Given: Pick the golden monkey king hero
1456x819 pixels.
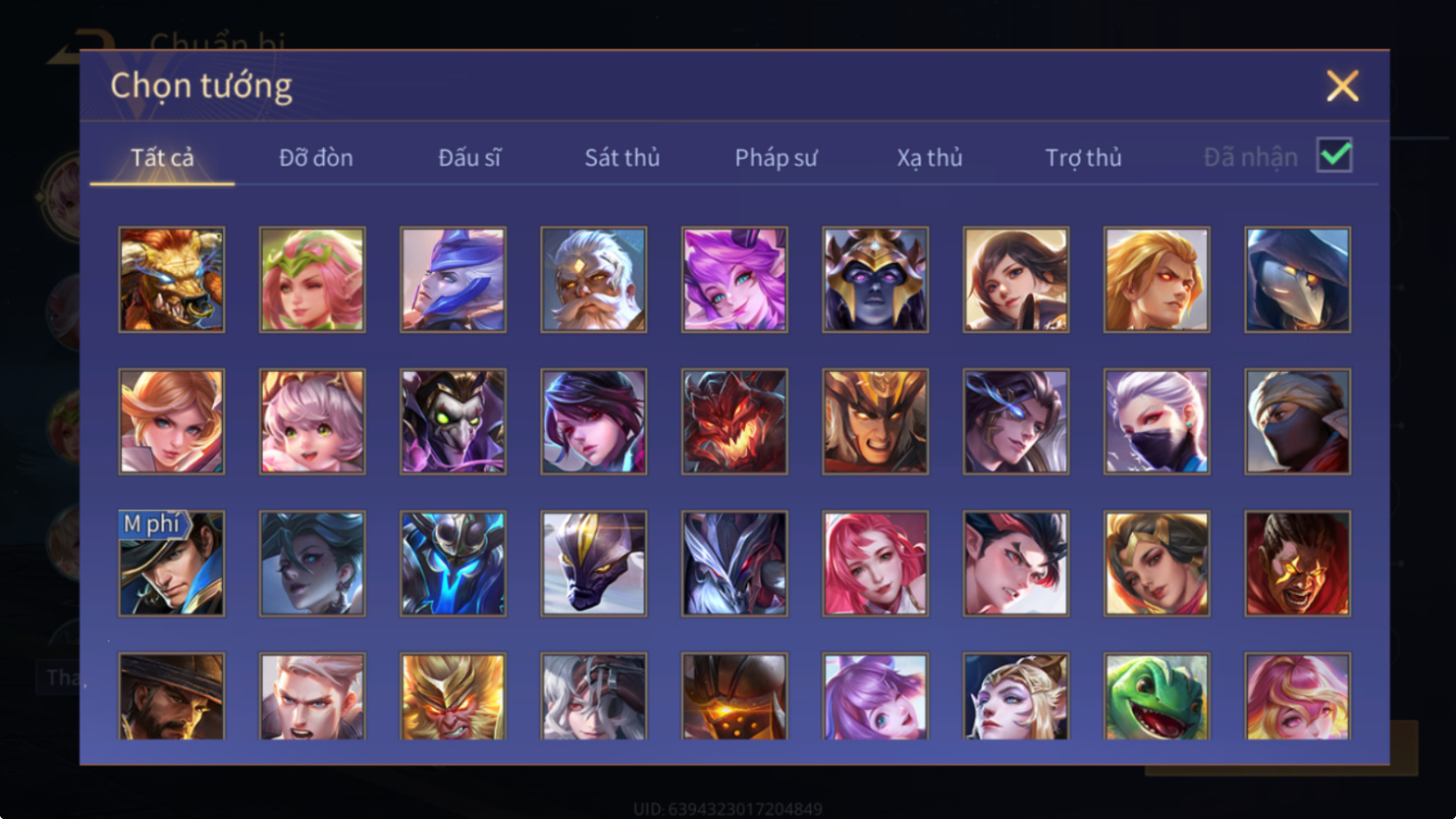Looking at the screenshot, I should point(453,696).
